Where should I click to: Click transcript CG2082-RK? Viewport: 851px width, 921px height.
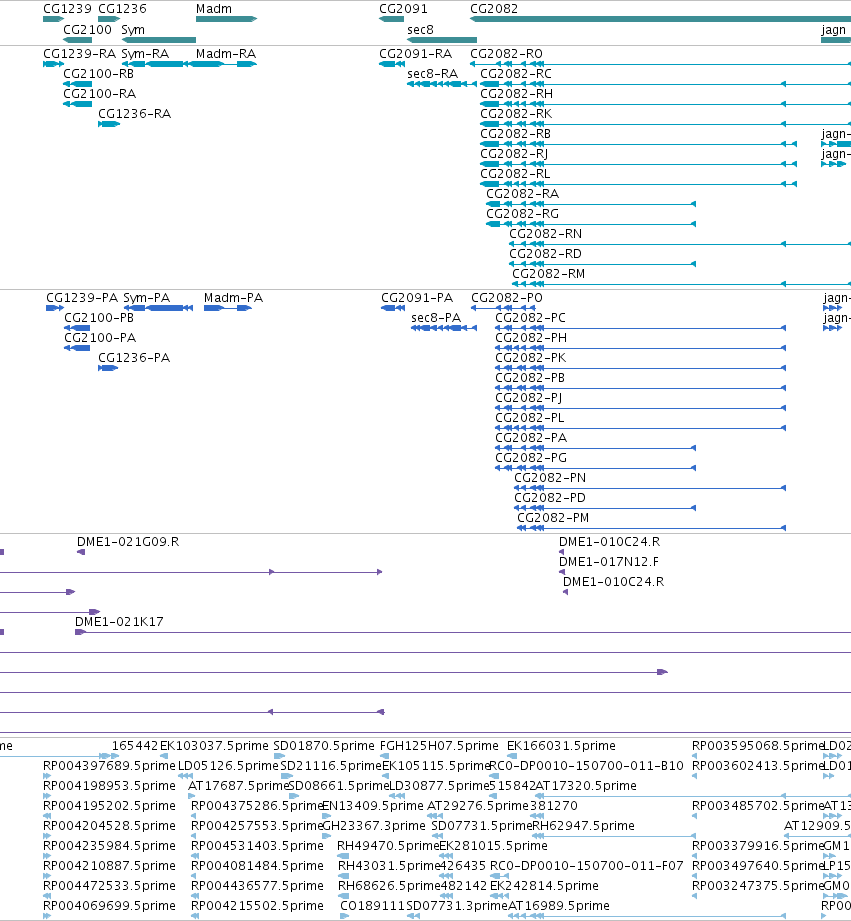click(x=516, y=114)
